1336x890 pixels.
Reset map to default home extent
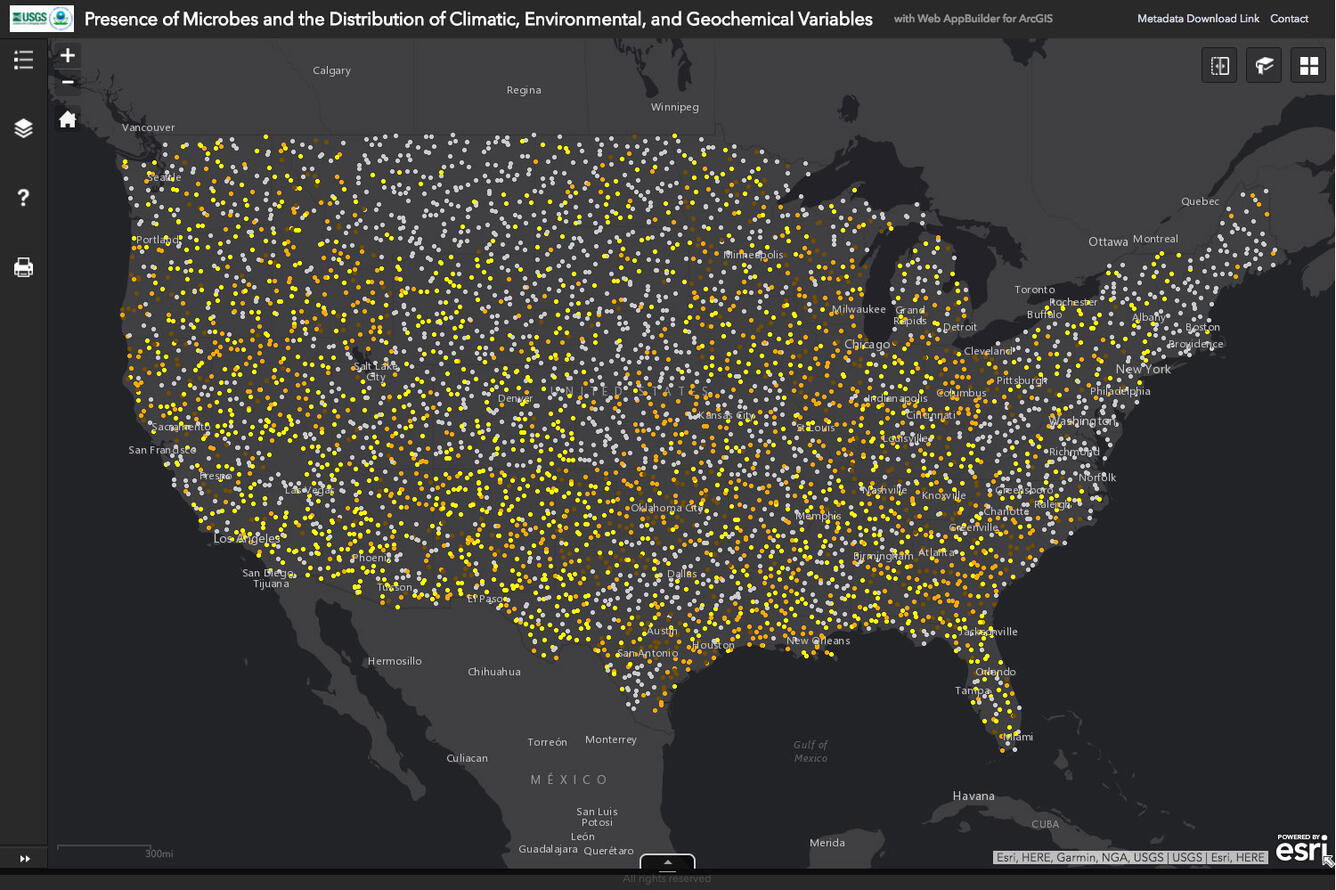click(68, 120)
